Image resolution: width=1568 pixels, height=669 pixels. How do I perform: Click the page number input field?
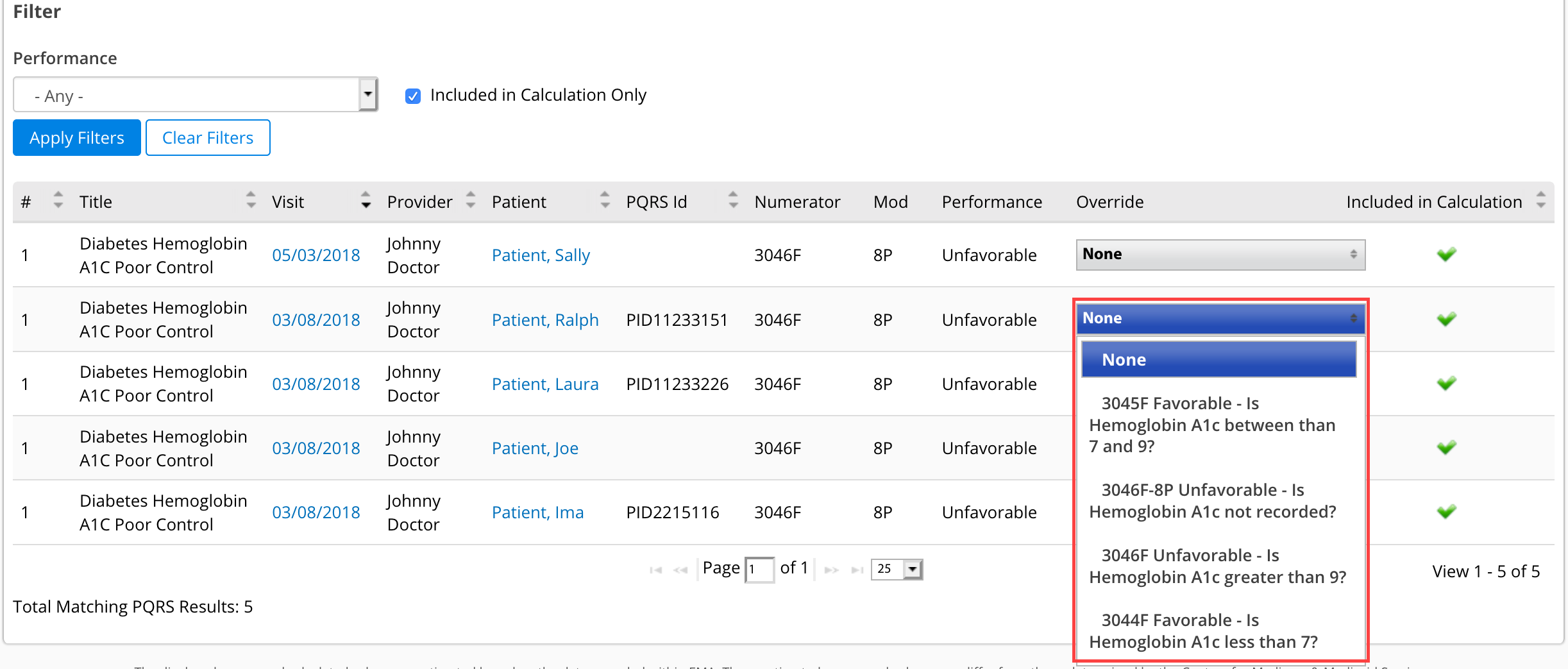coord(759,570)
